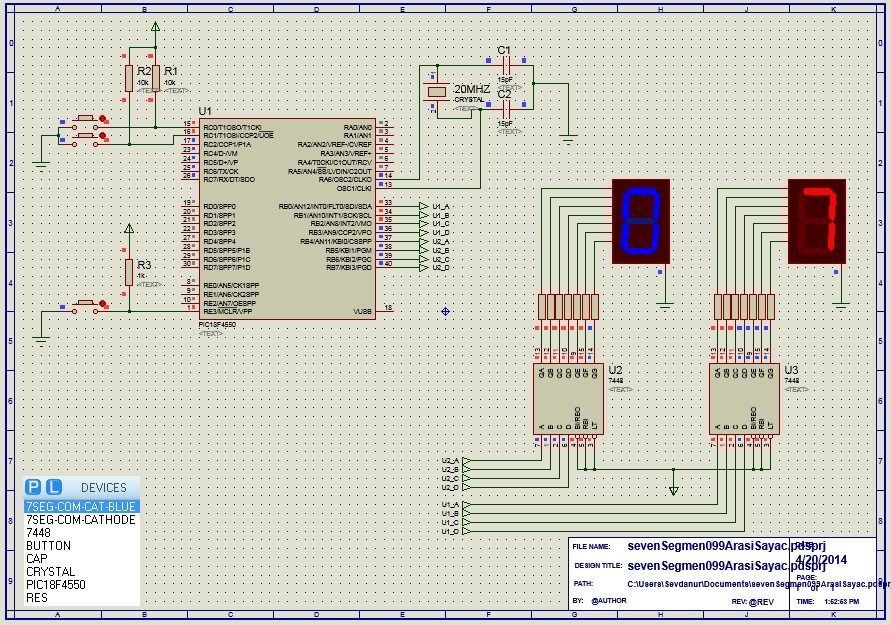Image resolution: width=891 pixels, height=625 pixels.
Task: Click the U2_D output terminal at pin 40
Action: 424,268
